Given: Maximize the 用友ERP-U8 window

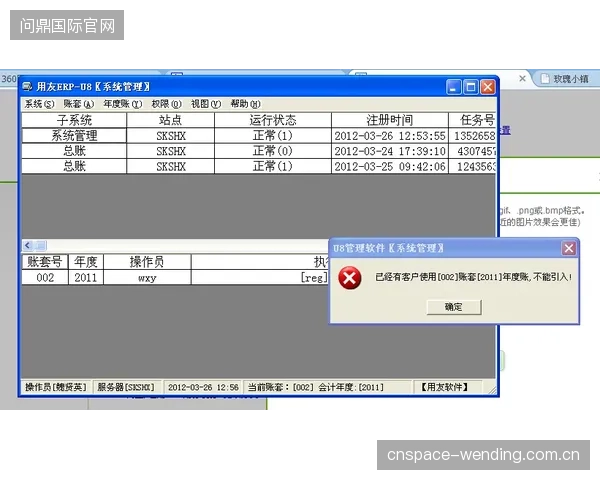Looking at the screenshot, I should 471,87.
